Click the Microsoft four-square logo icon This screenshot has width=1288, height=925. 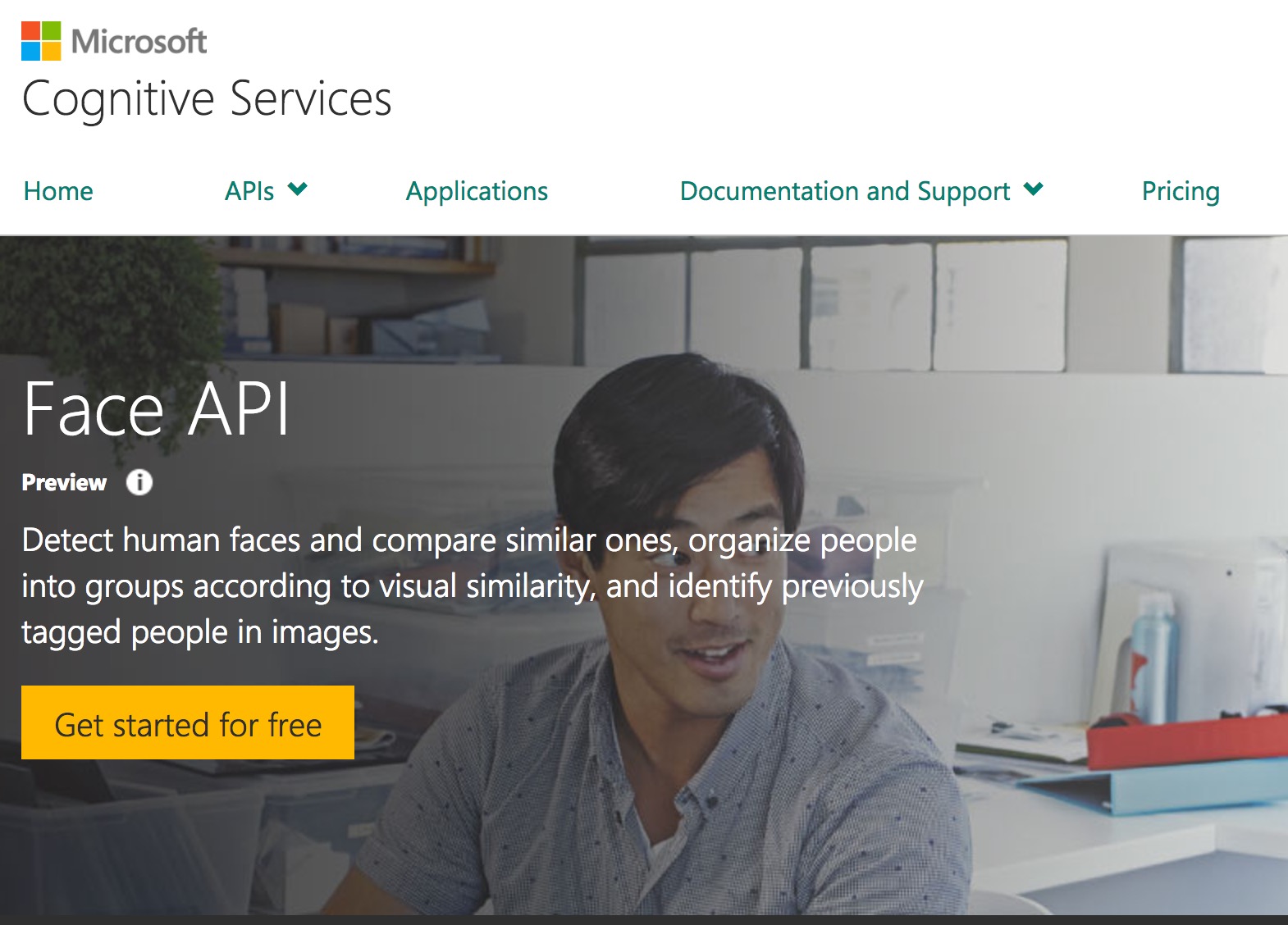point(41,41)
